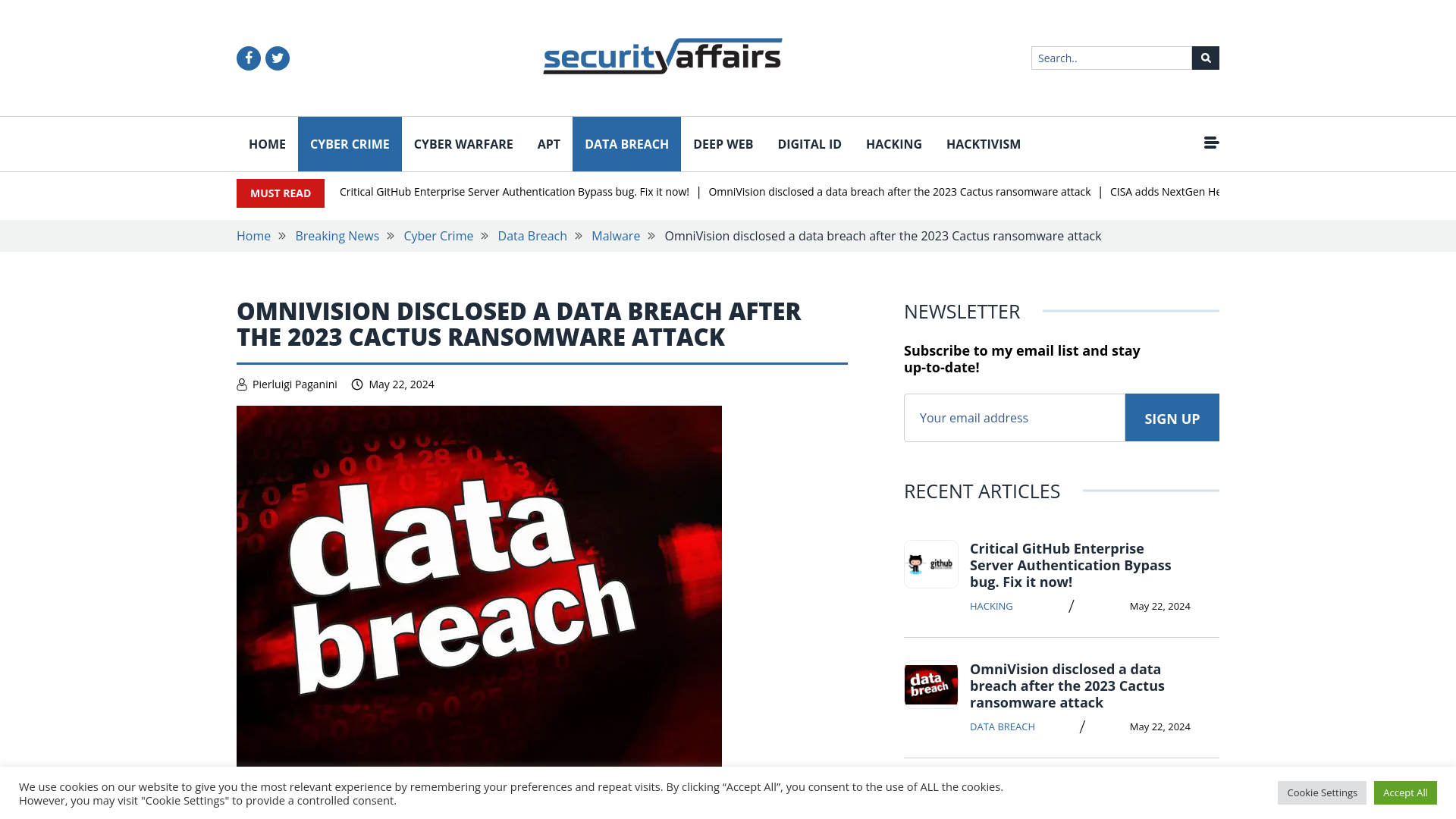
Task: Click the DEEP WEB menu item
Action: pyautogui.click(x=723, y=143)
